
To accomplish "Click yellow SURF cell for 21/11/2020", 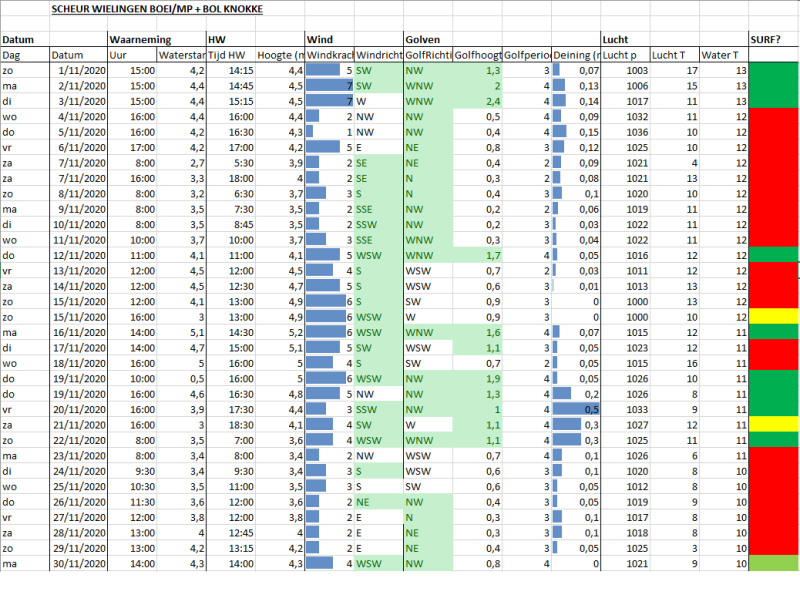I will [773, 425].
